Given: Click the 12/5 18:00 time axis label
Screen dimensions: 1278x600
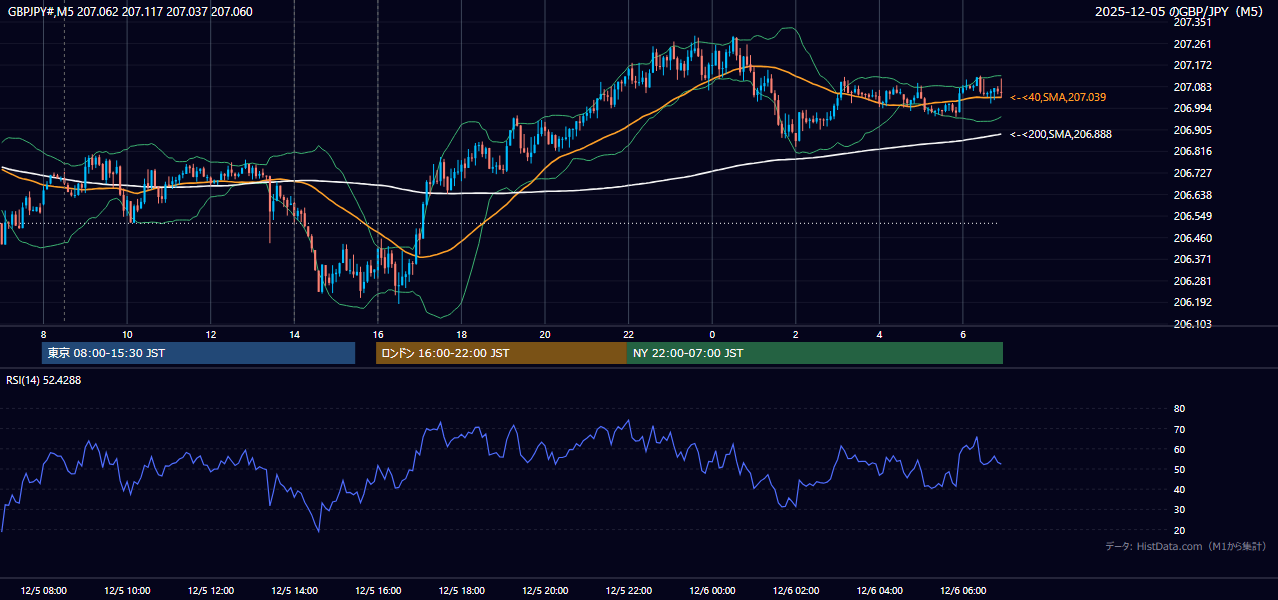Looking at the screenshot, I should tap(461, 591).
